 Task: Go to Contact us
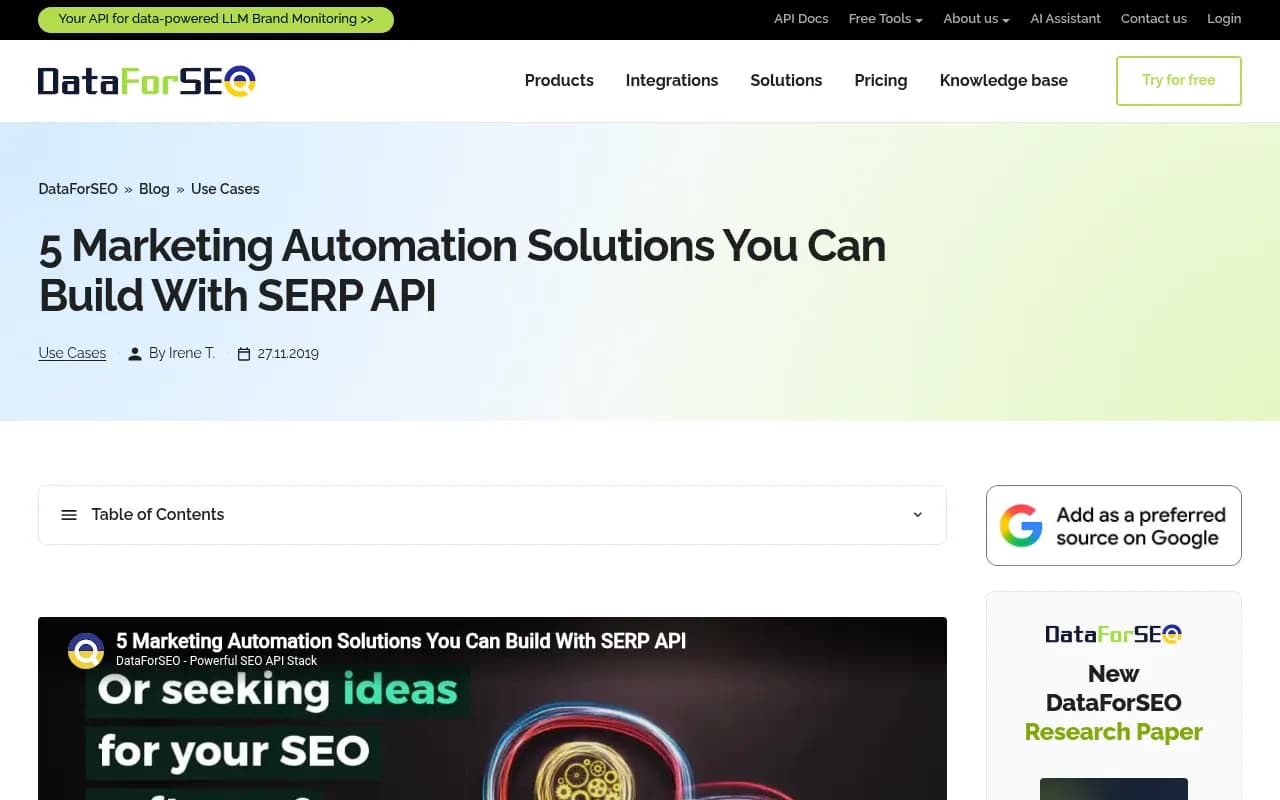(x=1154, y=19)
